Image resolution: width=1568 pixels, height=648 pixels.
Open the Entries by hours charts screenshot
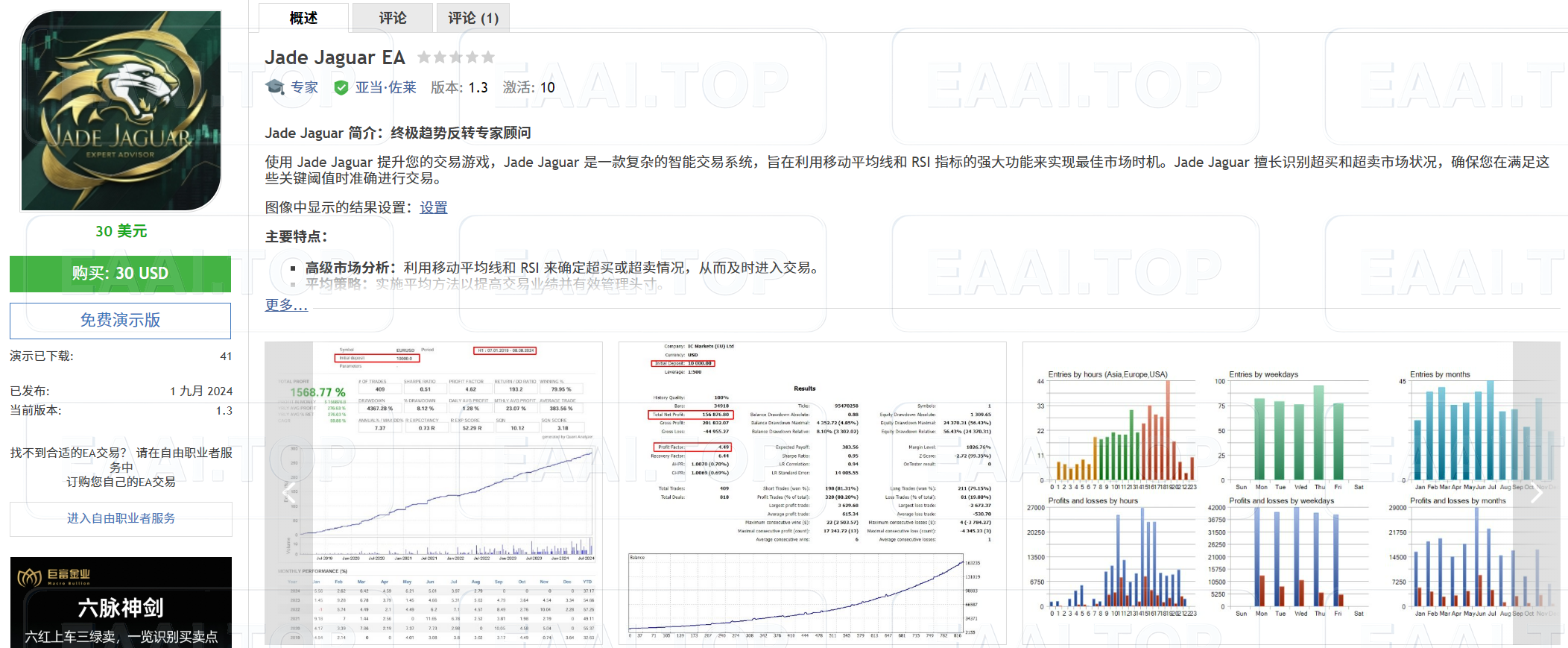(1291, 493)
